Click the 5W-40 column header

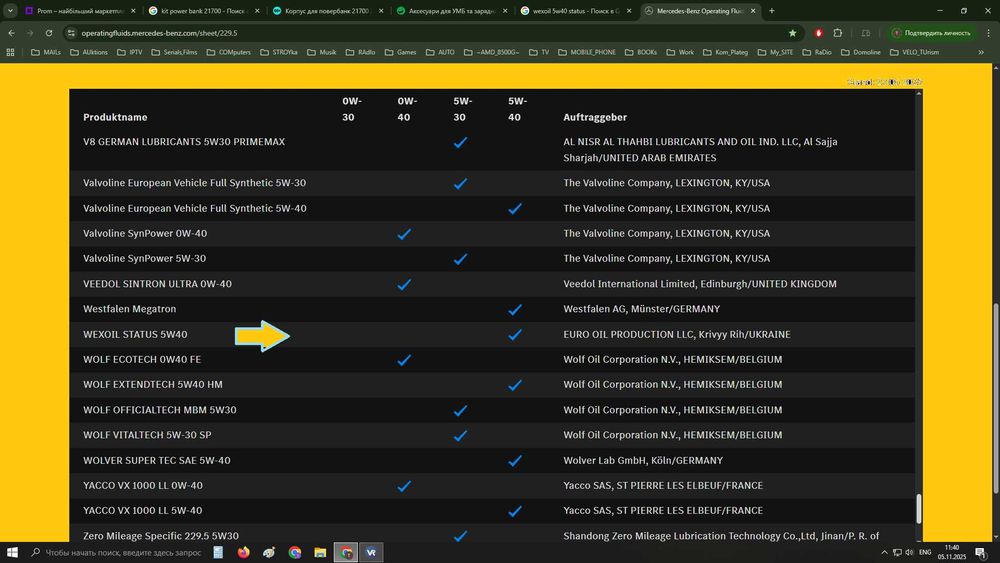point(517,109)
